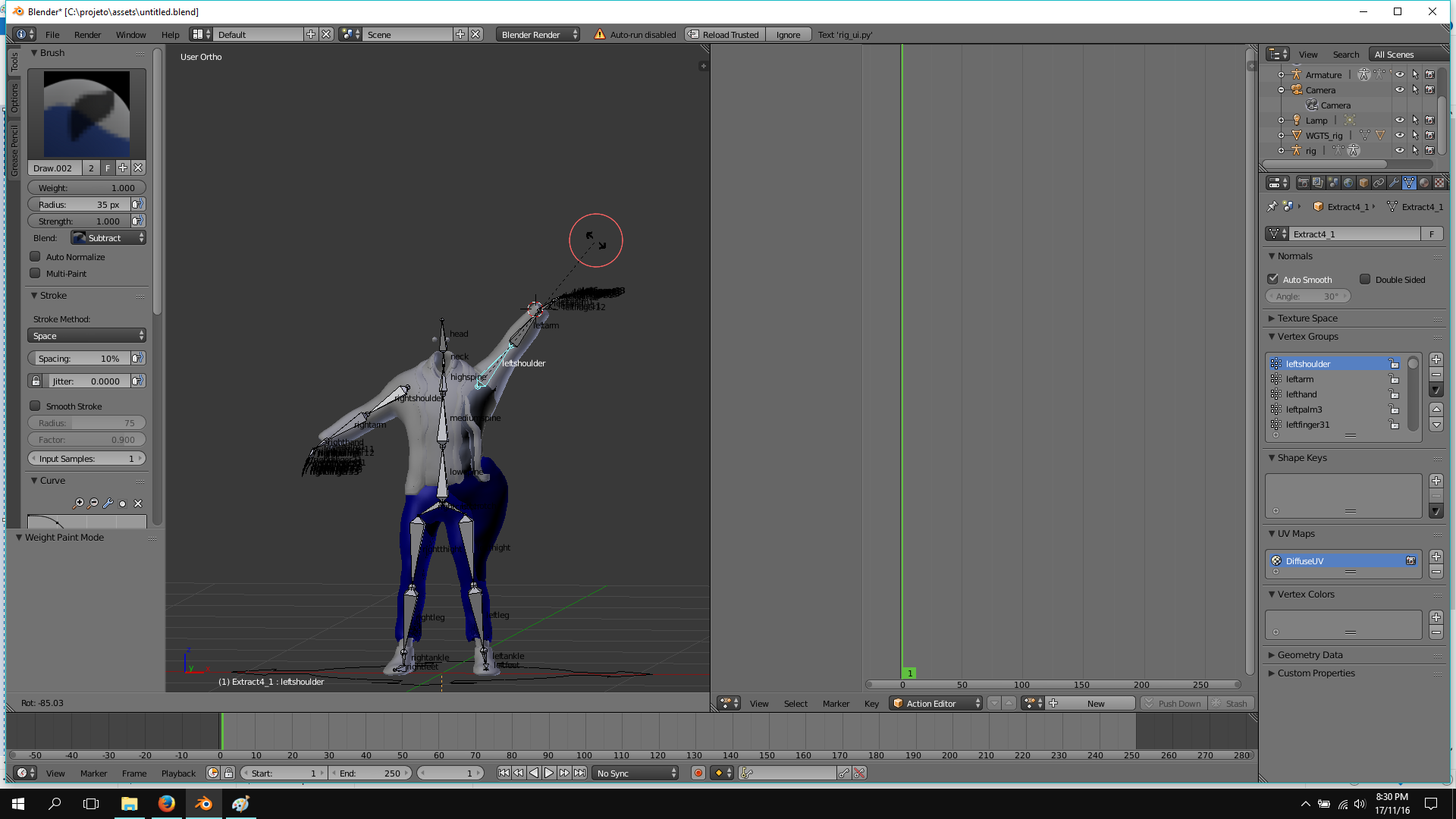
Task: Move vertex group up in the list
Action: tap(1436, 409)
